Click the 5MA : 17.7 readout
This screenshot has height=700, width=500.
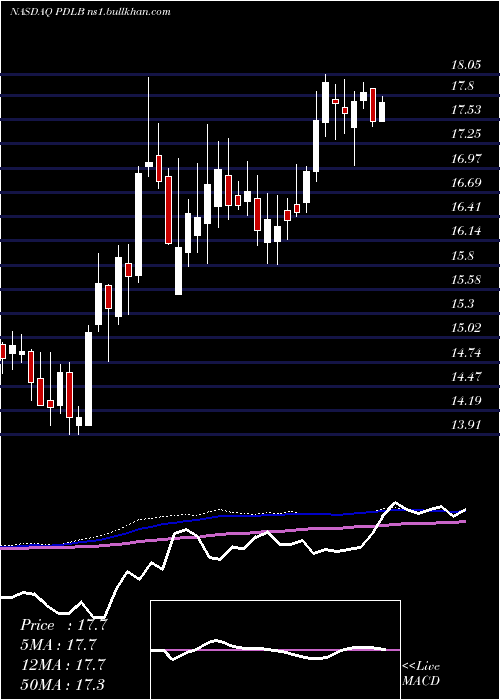58,645
